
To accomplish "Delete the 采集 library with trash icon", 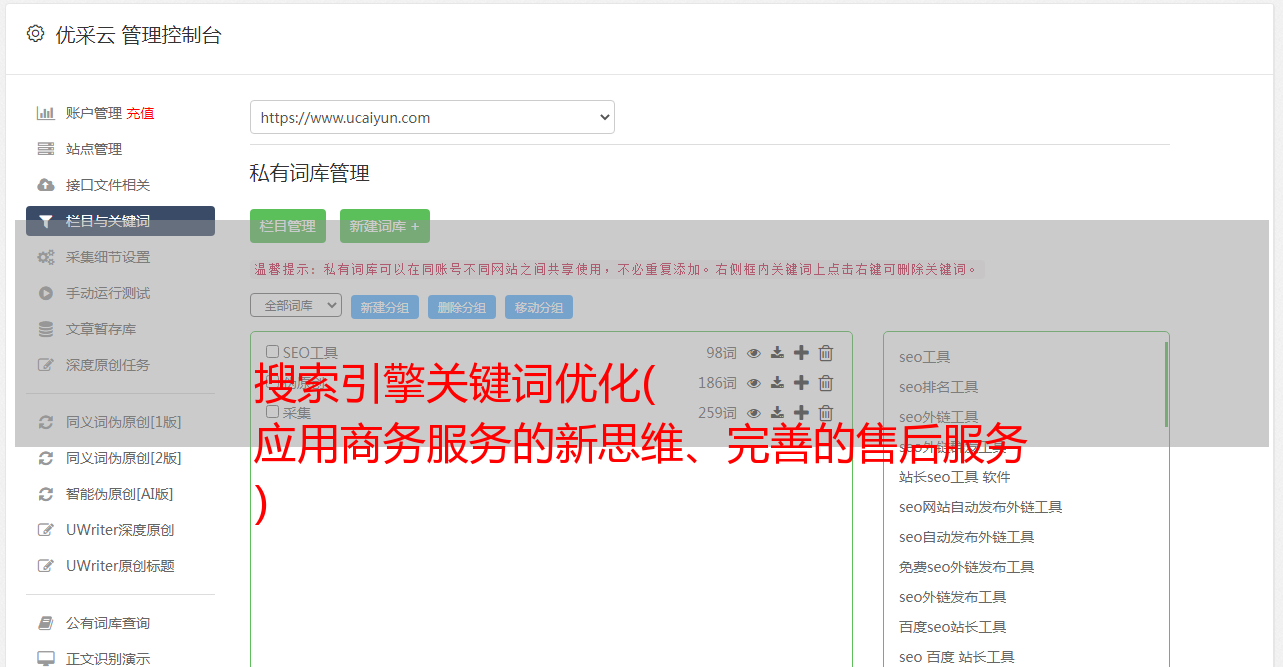I will point(826,413).
